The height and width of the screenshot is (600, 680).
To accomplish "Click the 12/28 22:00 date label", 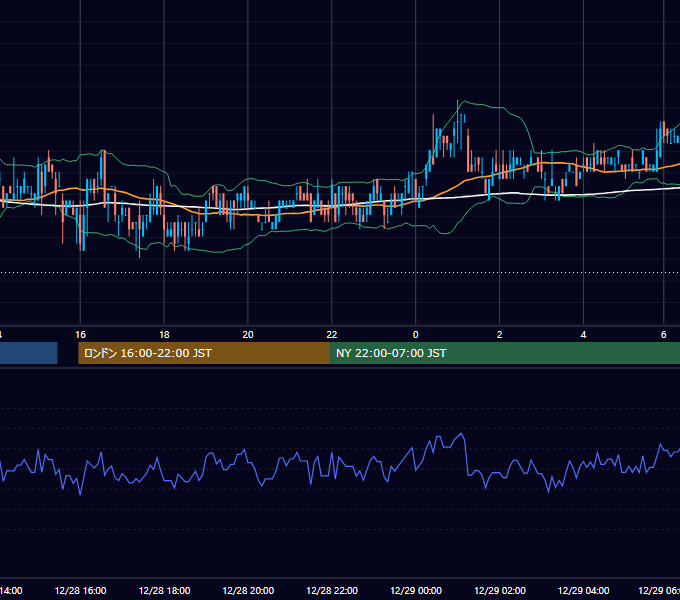I will pyautogui.click(x=332, y=590).
